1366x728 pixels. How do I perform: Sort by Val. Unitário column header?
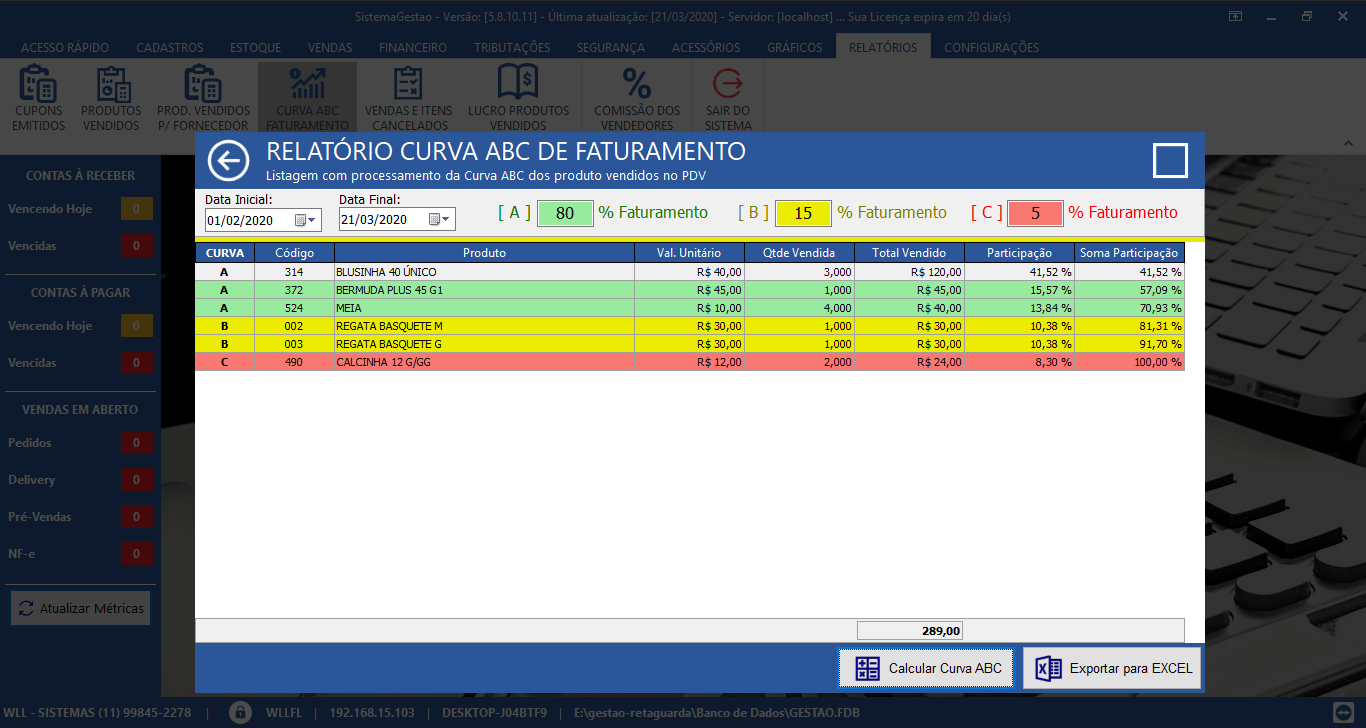tap(689, 253)
